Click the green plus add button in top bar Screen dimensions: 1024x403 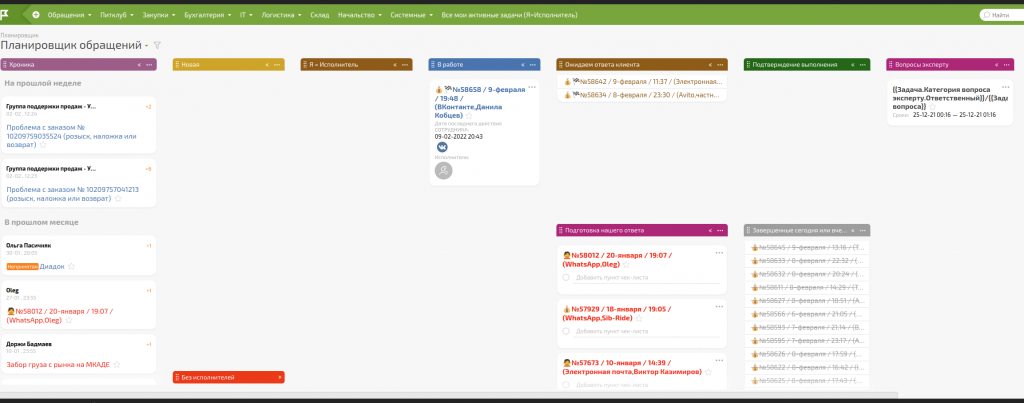(x=37, y=15)
